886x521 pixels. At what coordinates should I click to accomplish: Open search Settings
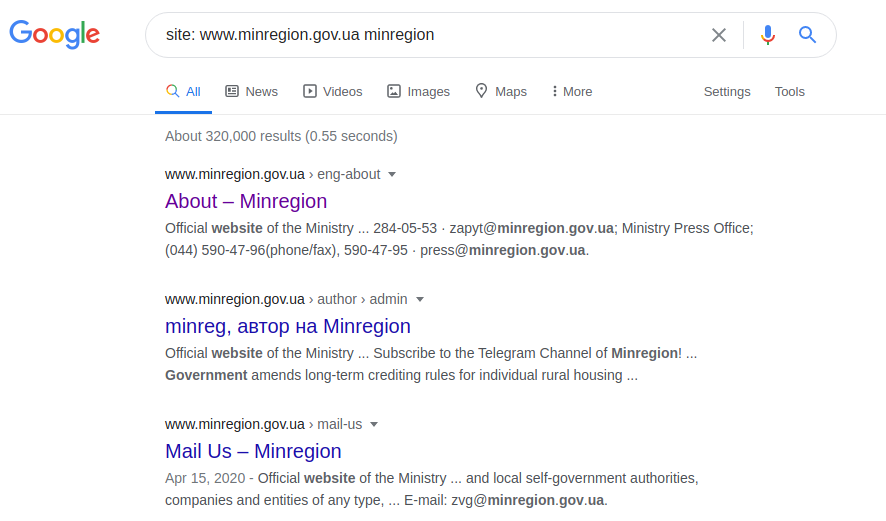click(x=727, y=92)
